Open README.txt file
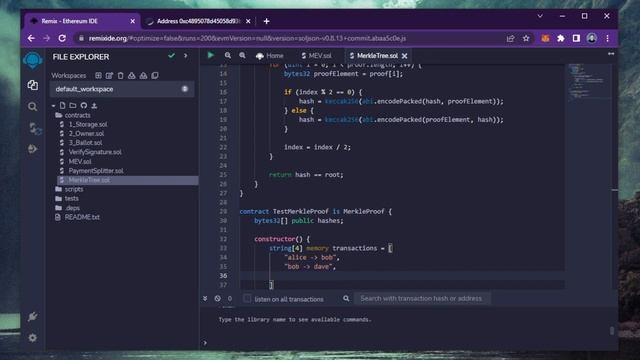This screenshot has width=640, height=360. pos(82,217)
